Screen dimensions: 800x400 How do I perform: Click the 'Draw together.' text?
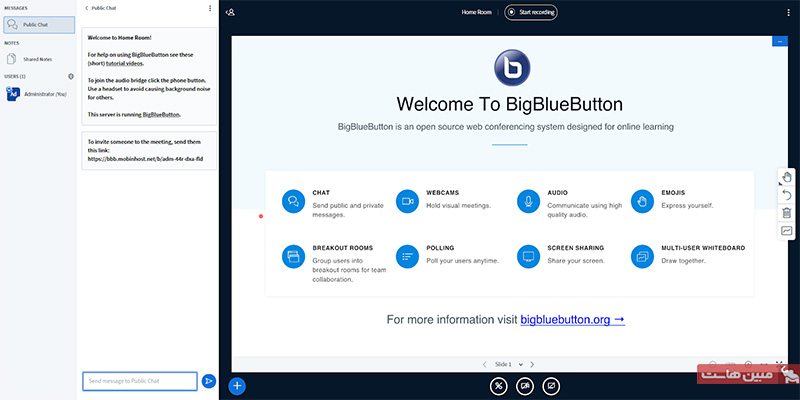[684, 261]
